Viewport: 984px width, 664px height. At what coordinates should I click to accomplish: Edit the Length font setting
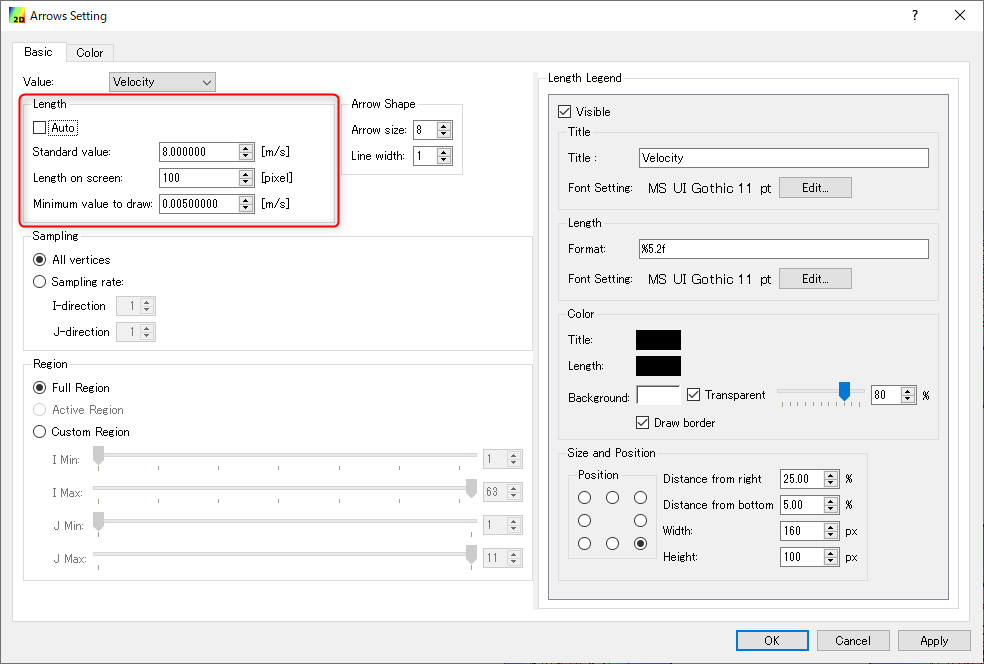click(815, 279)
